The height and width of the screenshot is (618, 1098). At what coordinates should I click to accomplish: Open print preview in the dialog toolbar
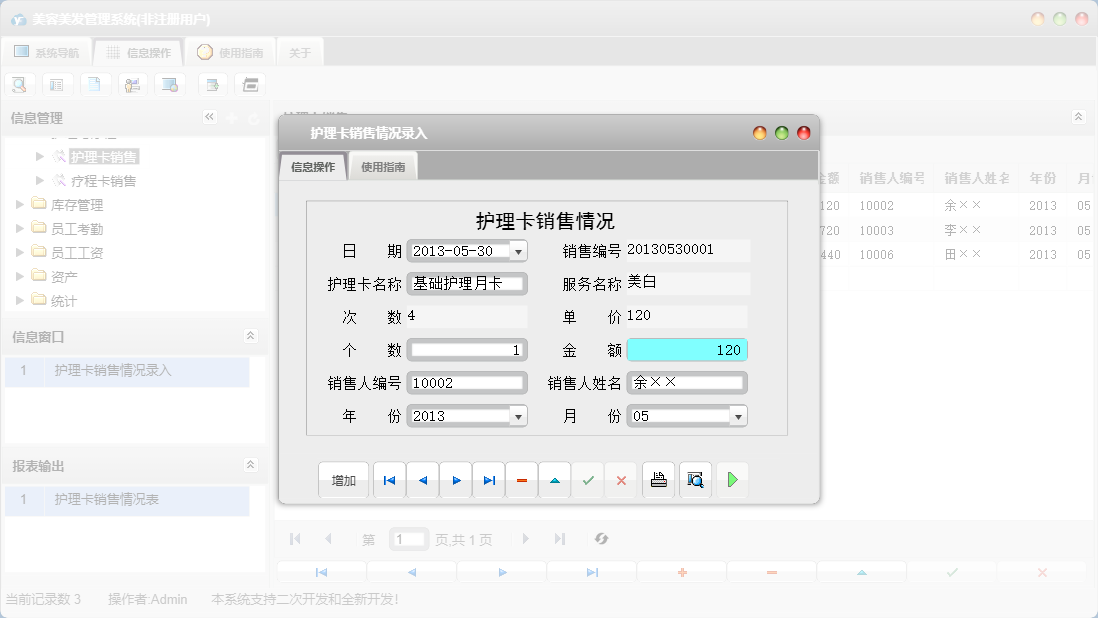pos(695,480)
